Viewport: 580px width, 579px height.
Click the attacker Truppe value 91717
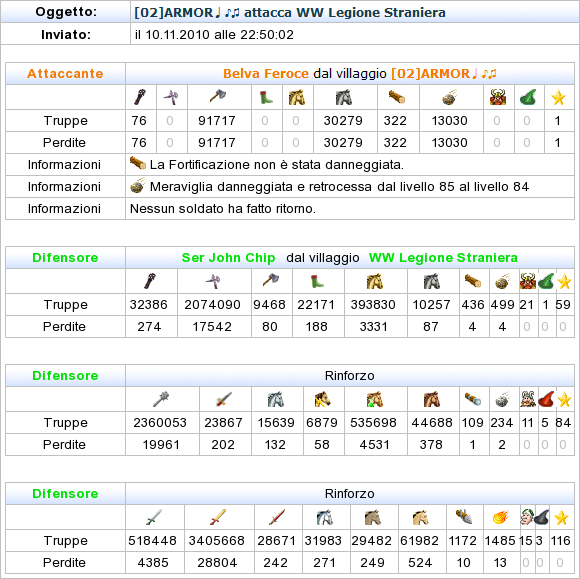(x=217, y=121)
